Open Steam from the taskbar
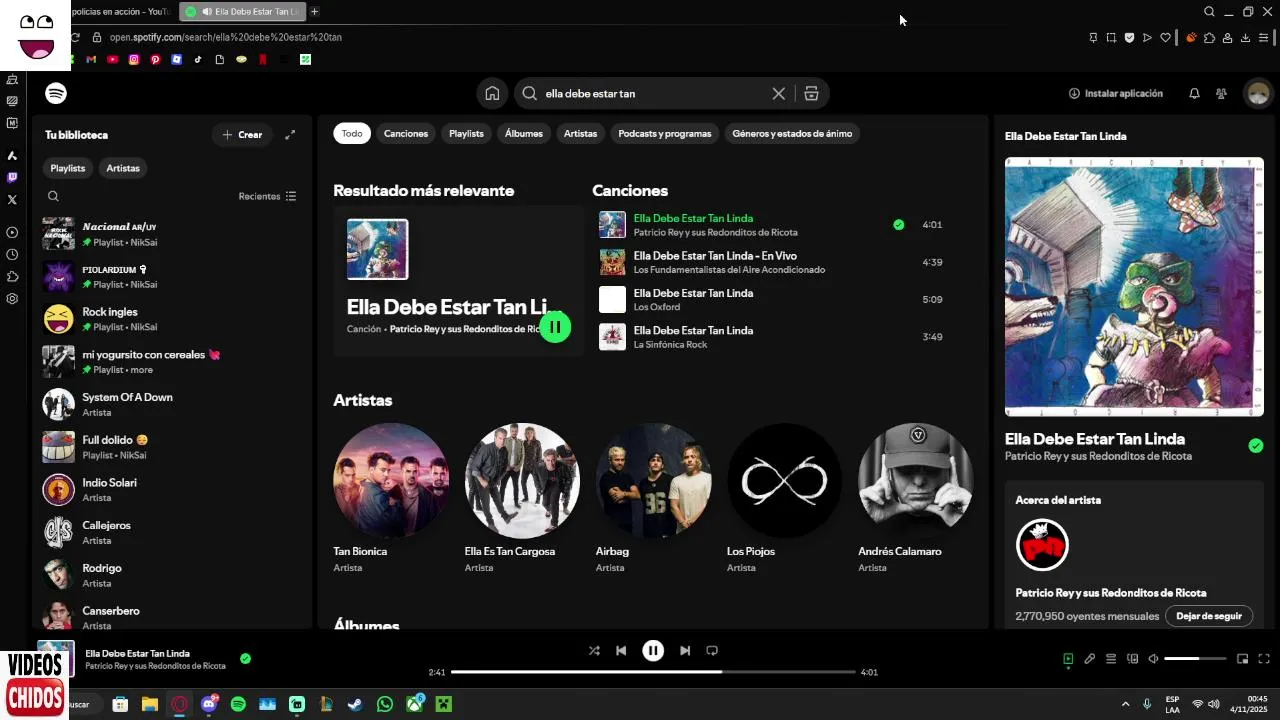The image size is (1280, 720). coord(355,704)
